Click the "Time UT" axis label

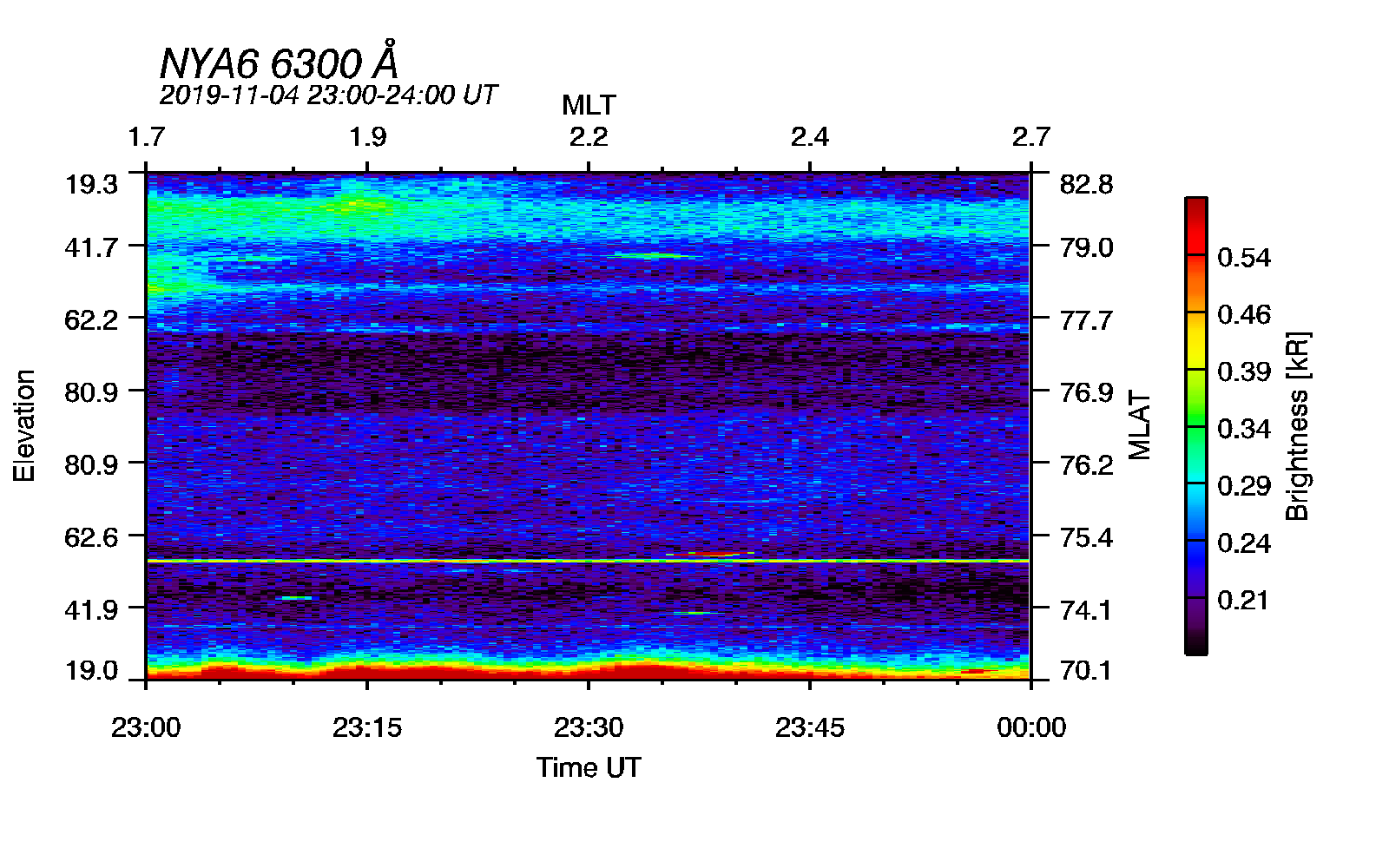pyautogui.click(x=589, y=767)
